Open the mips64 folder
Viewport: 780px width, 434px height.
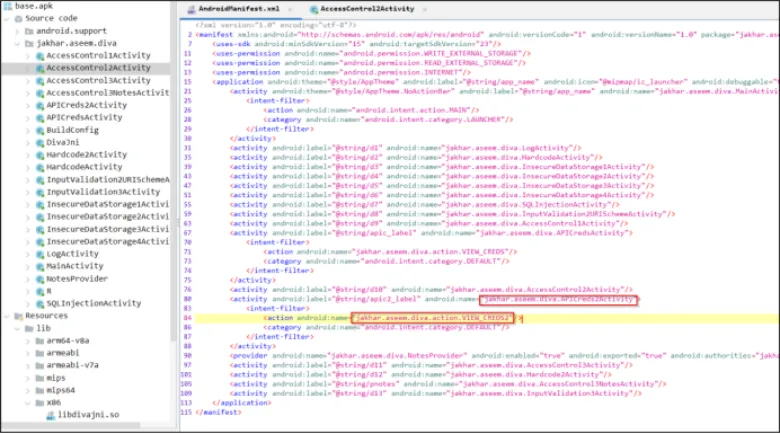(61, 390)
